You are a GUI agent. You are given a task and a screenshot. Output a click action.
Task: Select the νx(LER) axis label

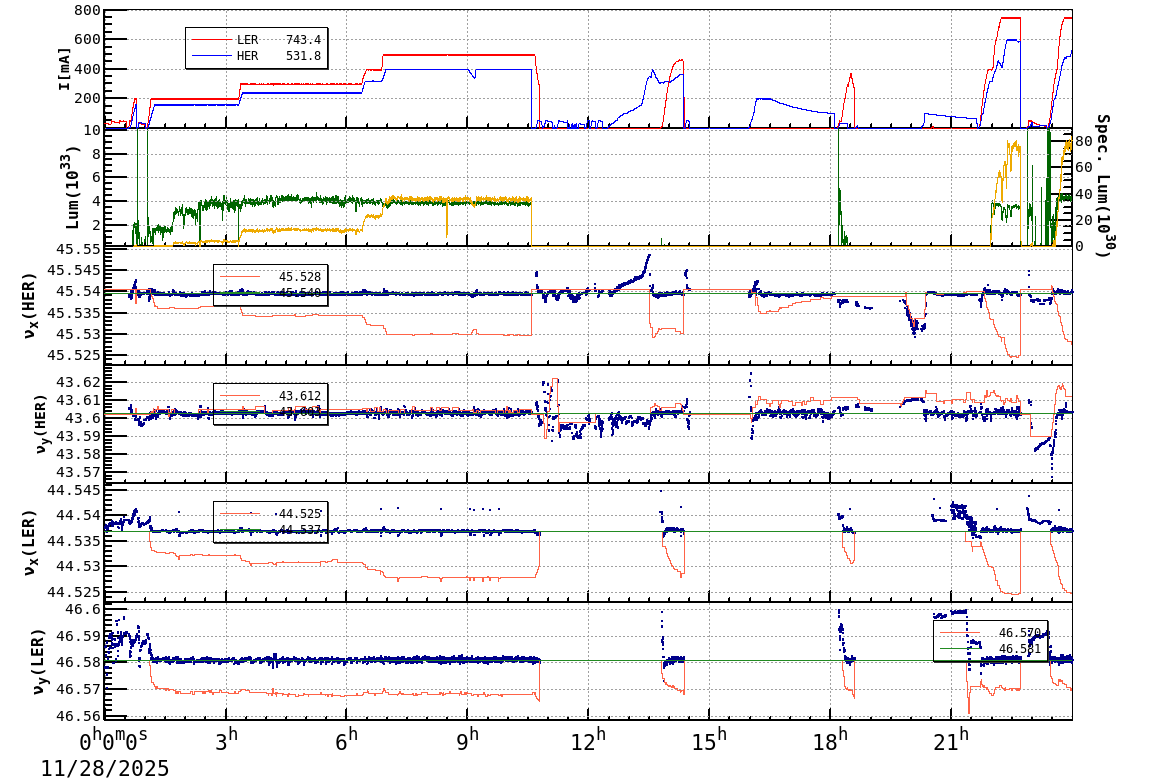tap(31, 540)
